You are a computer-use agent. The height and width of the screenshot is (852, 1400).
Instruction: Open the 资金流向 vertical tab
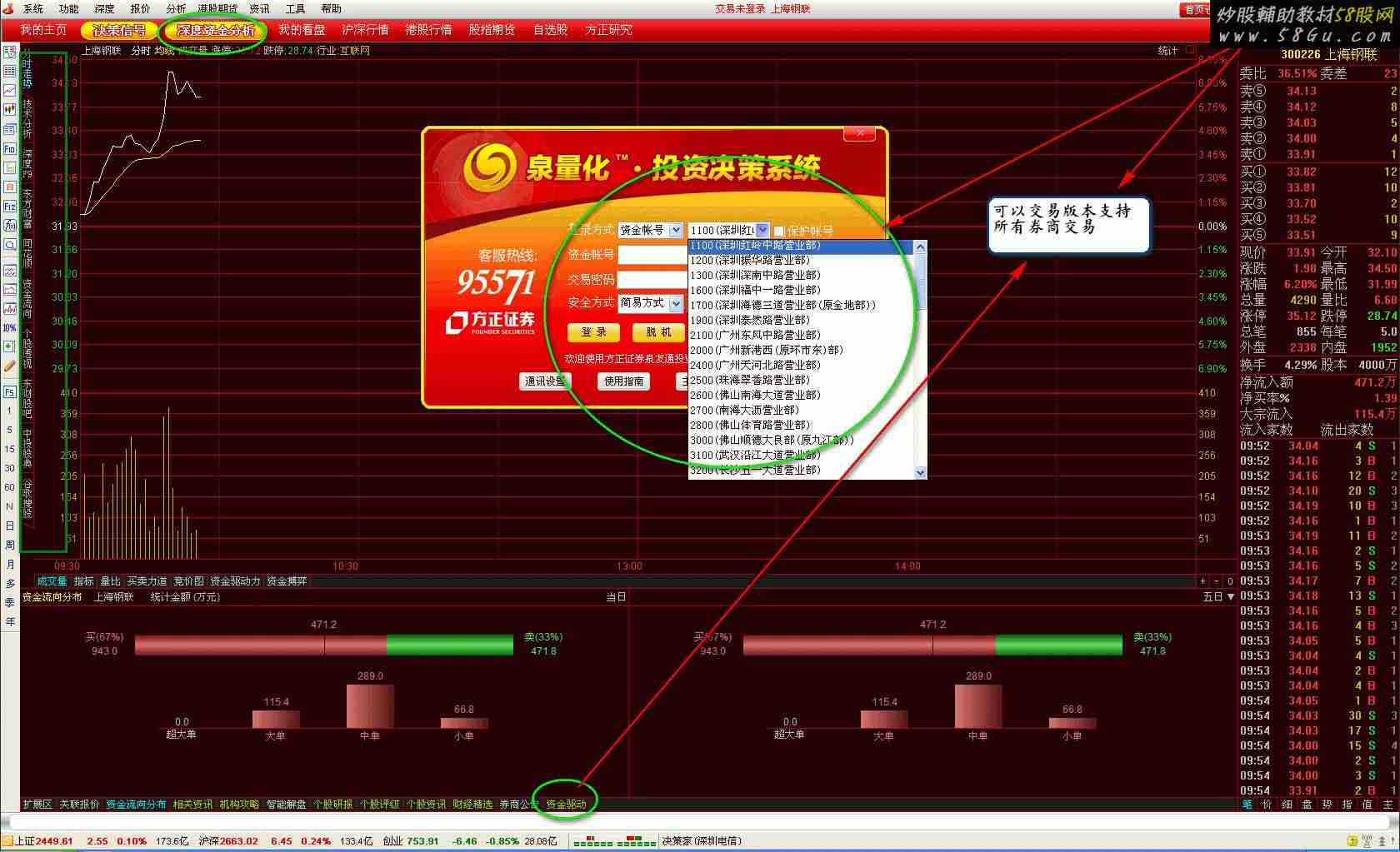click(27, 300)
